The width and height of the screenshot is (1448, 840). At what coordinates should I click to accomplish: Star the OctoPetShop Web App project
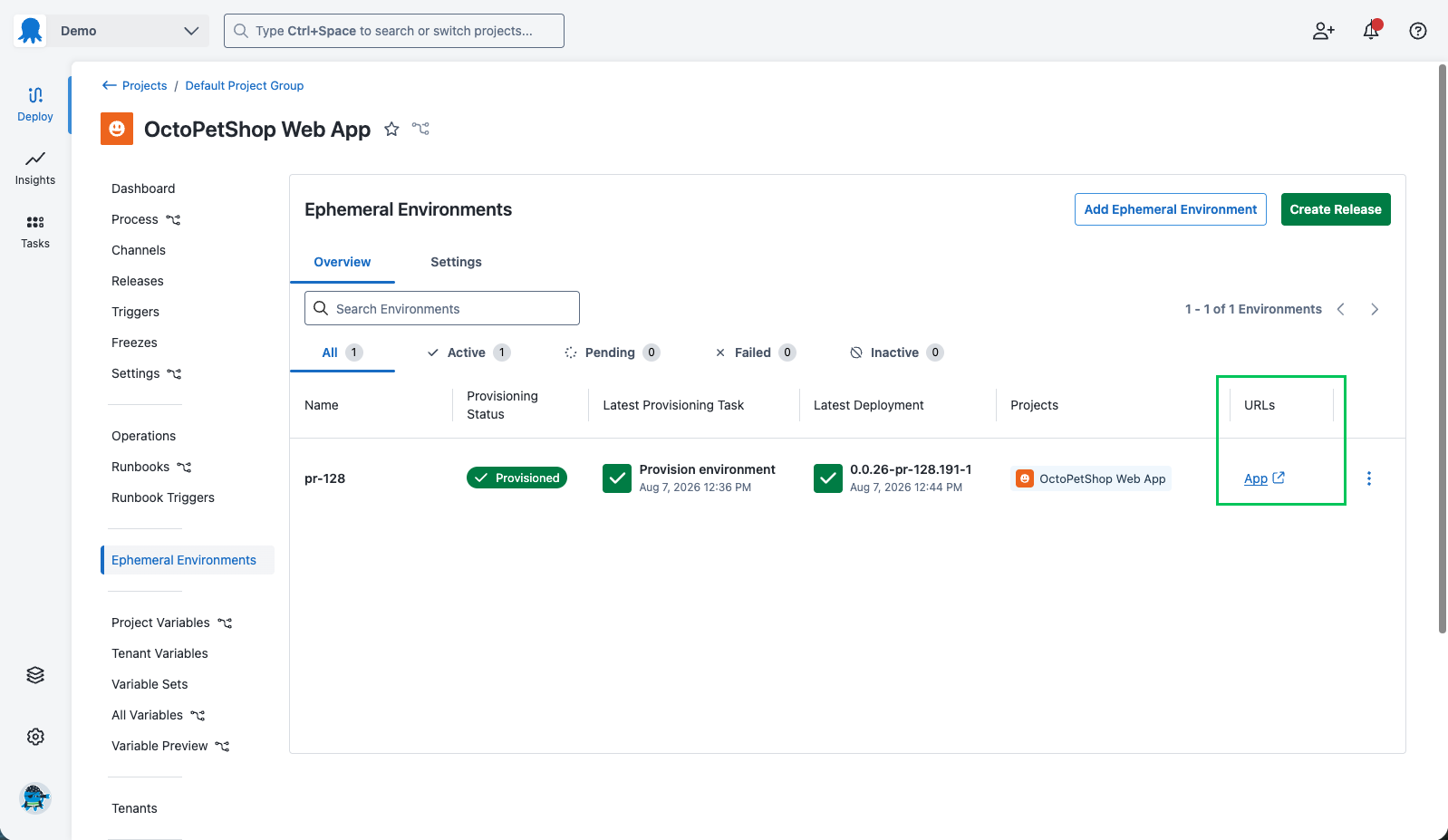coord(391,130)
